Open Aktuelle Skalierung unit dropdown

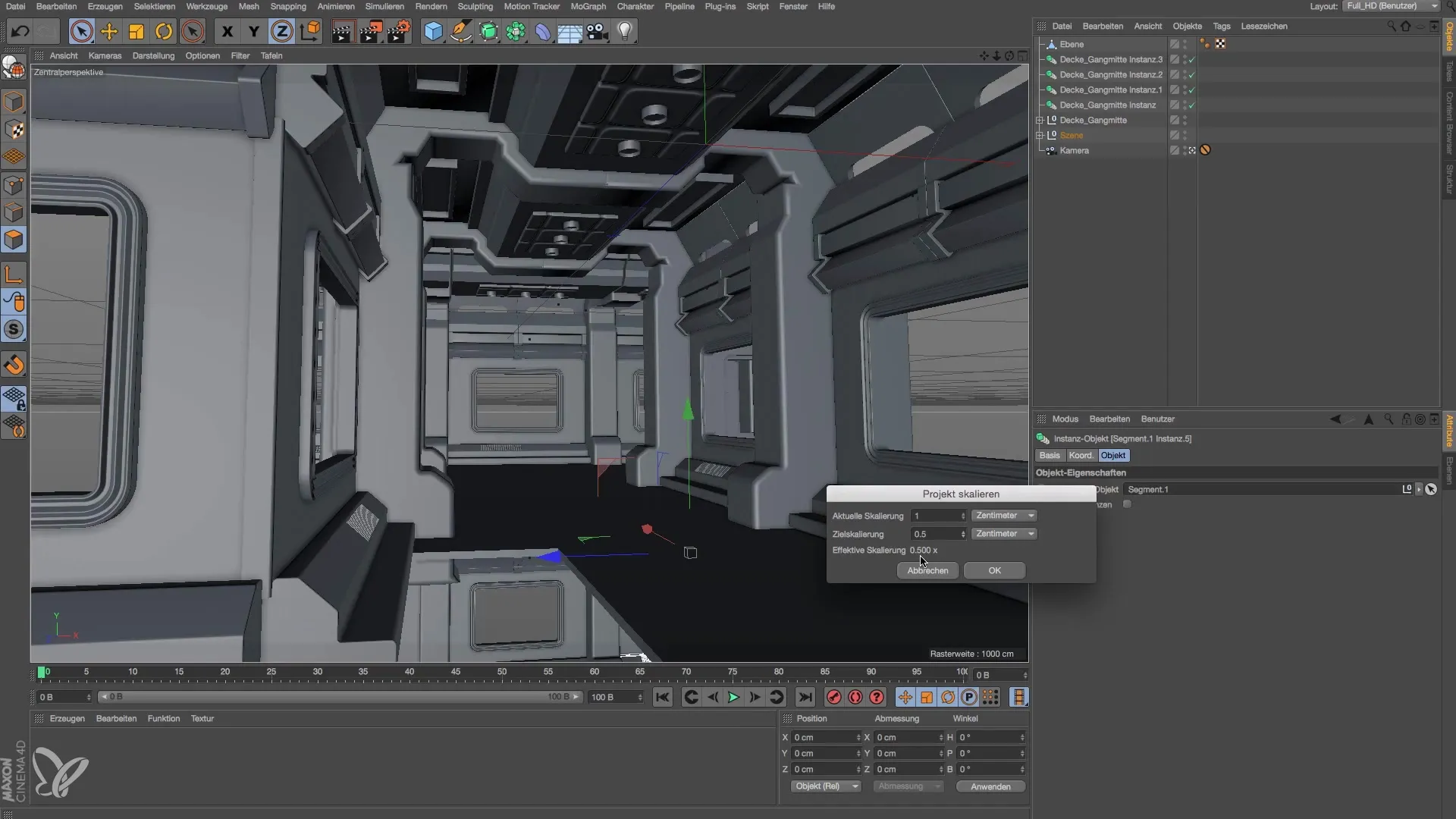pos(1004,516)
